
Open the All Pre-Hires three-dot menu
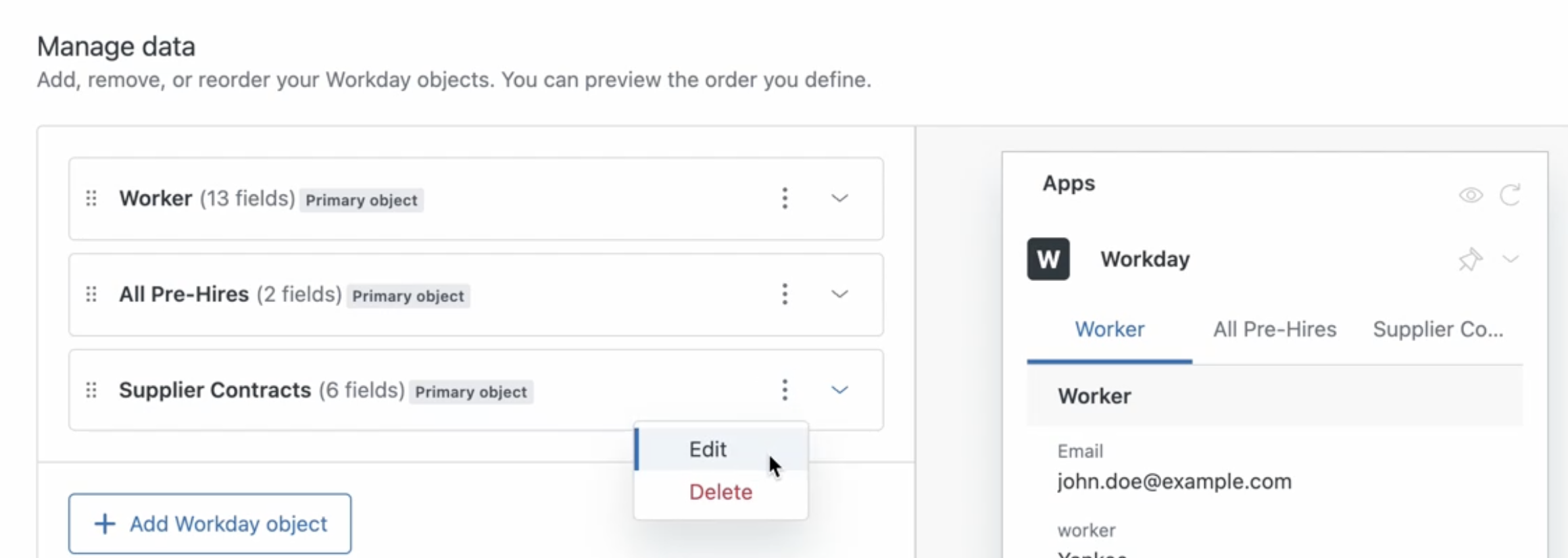[x=785, y=295]
